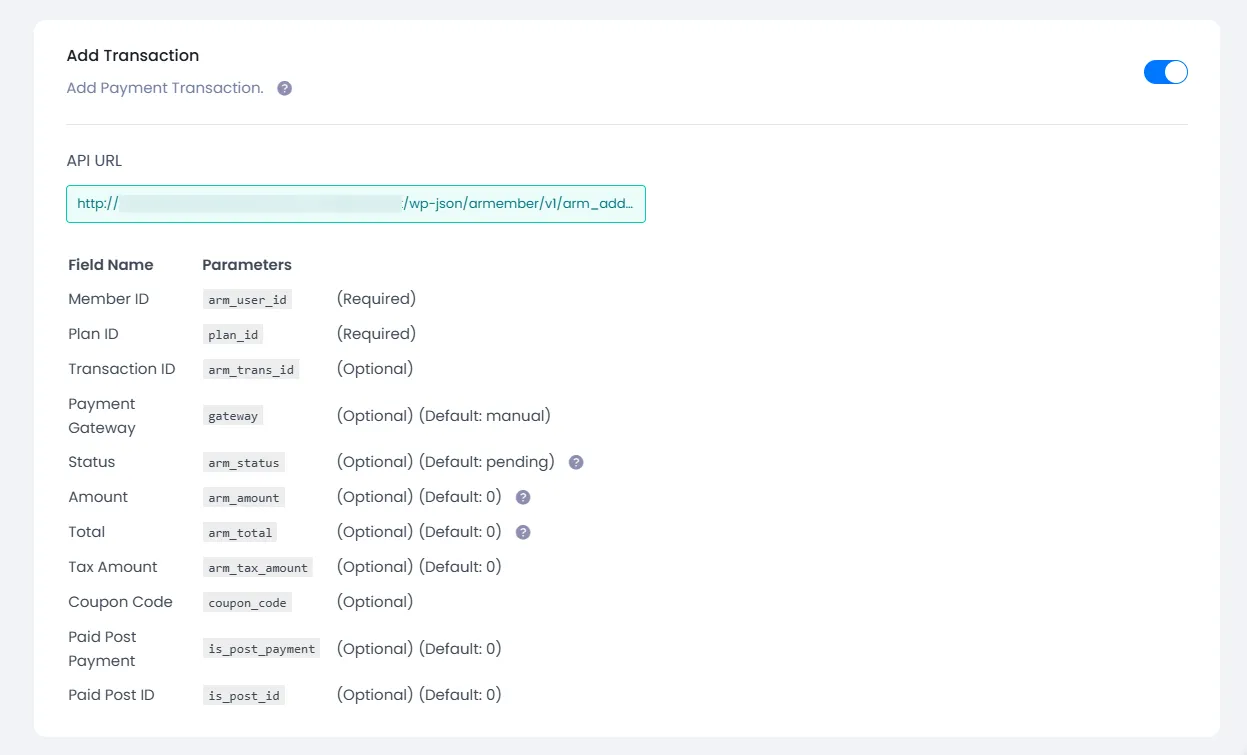Screen dimensions: 1247x755
Task: Click the Add Transaction heading
Action: coord(133,55)
